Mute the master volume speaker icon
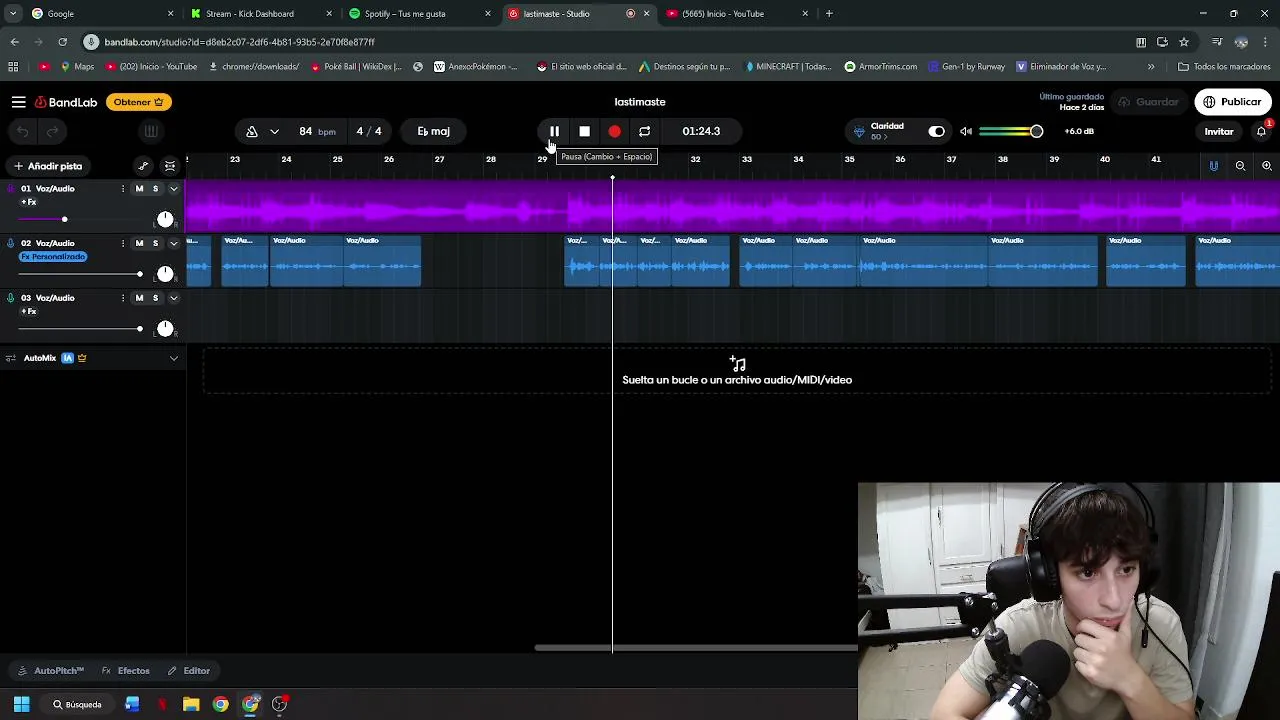This screenshot has height=720, width=1280. coord(966,131)
